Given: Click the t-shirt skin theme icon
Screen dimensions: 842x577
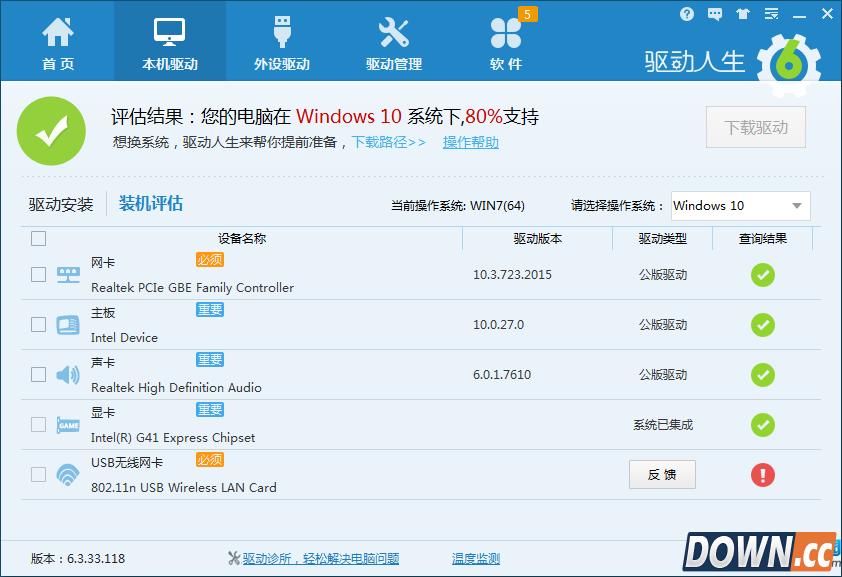Looking at the screenshot, I should pos(742,14).
